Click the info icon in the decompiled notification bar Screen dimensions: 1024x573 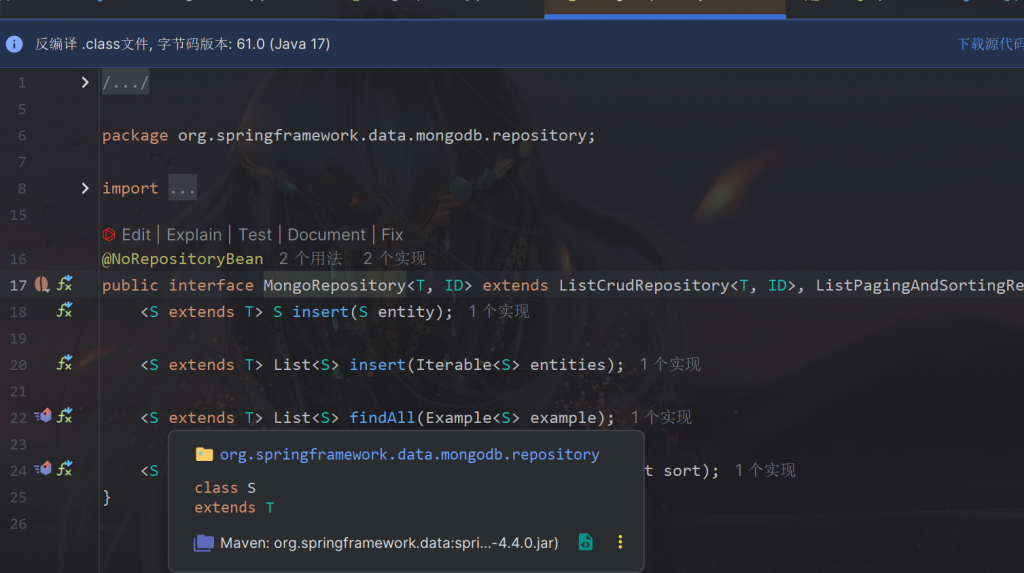pos(14,44)
